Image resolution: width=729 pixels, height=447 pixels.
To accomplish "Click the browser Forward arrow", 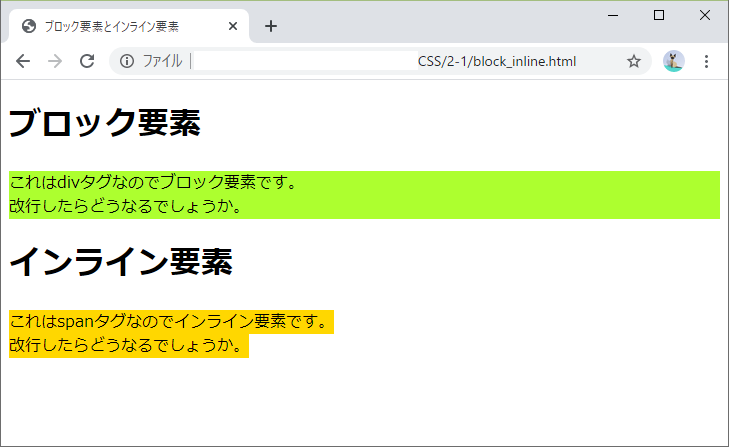I will coord(55,61).
